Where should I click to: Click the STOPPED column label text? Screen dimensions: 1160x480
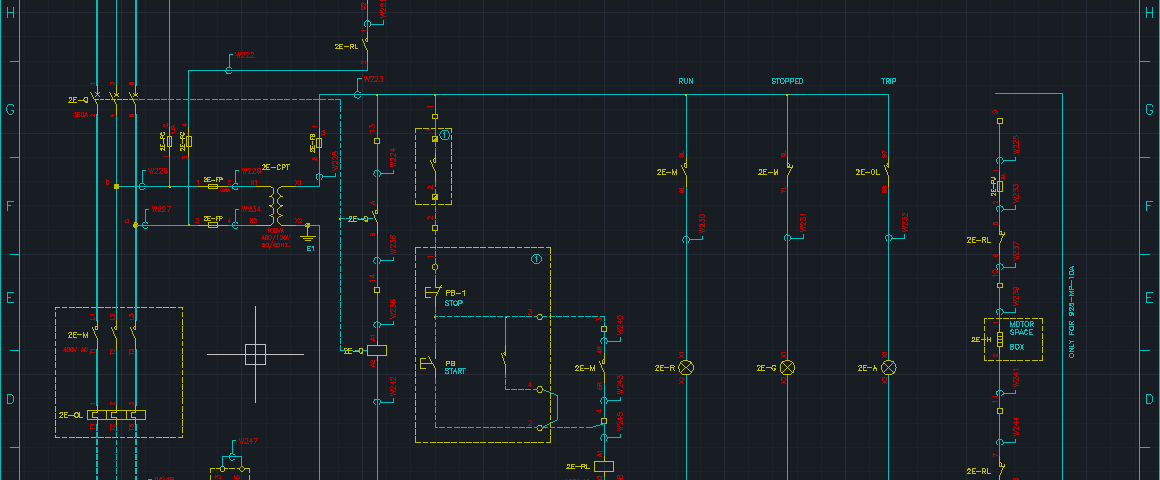[x=787, y=81]
